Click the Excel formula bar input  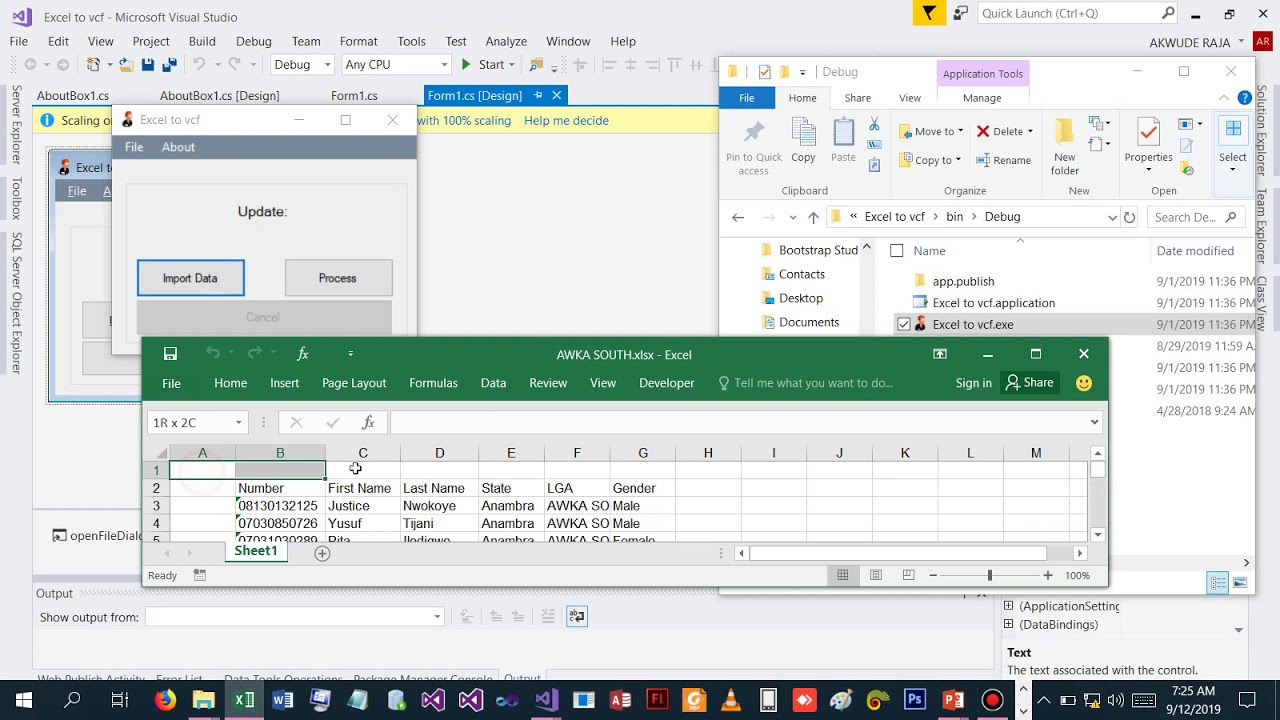(x=737, y=422)
